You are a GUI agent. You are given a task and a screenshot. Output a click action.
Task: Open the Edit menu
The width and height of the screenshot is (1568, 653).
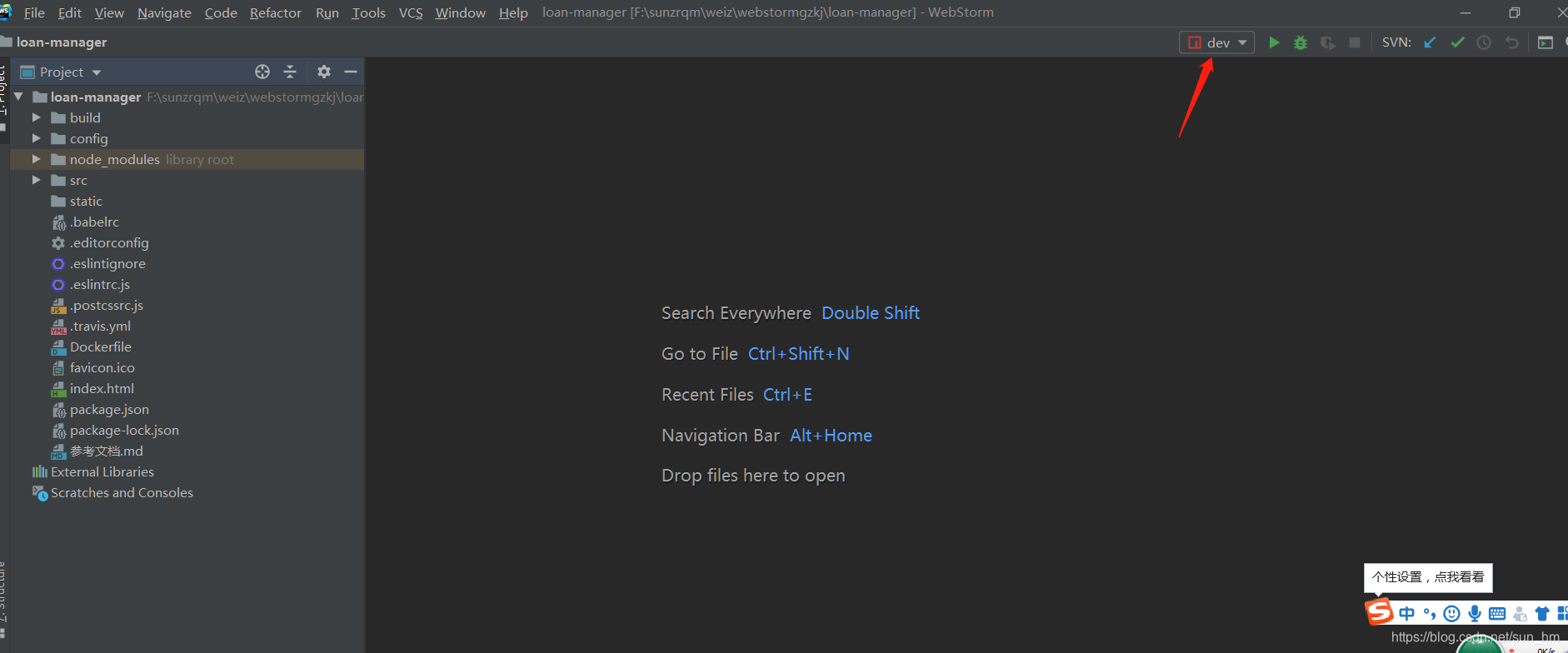[70, 12]
